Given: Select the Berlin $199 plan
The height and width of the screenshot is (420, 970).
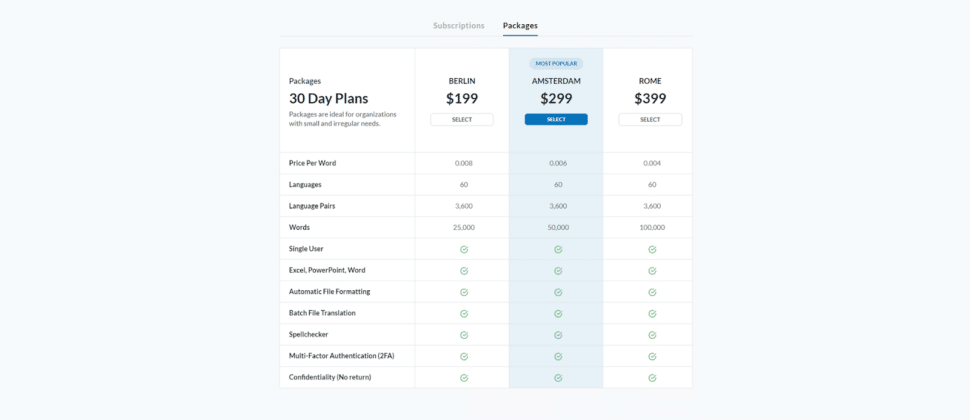Looking at the screenshot, I should 462,119.
